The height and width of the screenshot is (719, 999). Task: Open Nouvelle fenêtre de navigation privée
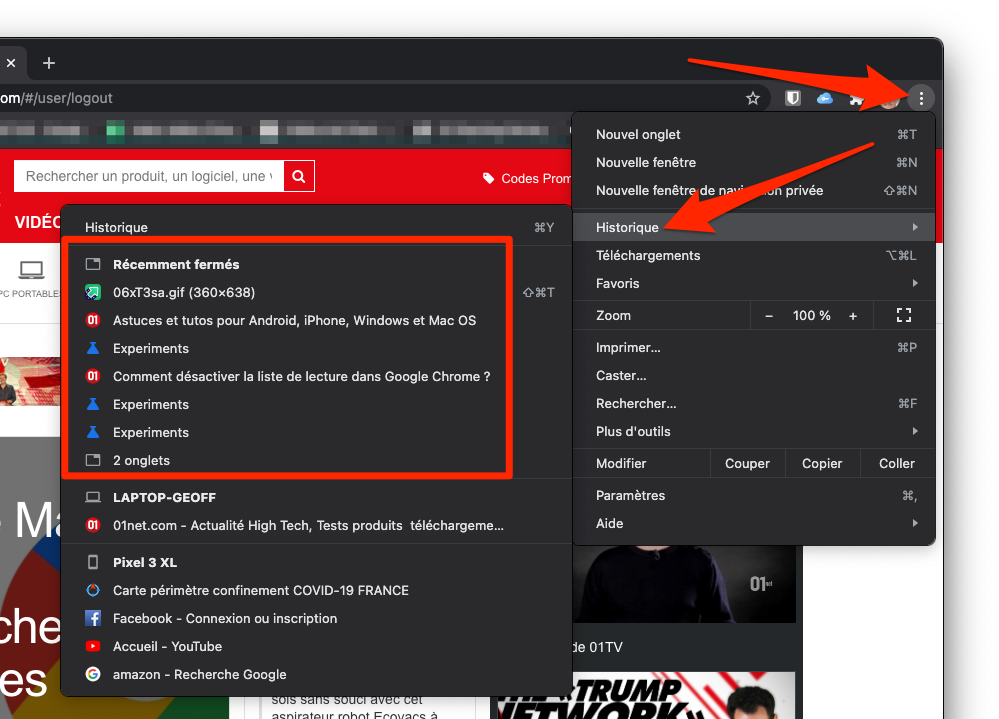754,190
